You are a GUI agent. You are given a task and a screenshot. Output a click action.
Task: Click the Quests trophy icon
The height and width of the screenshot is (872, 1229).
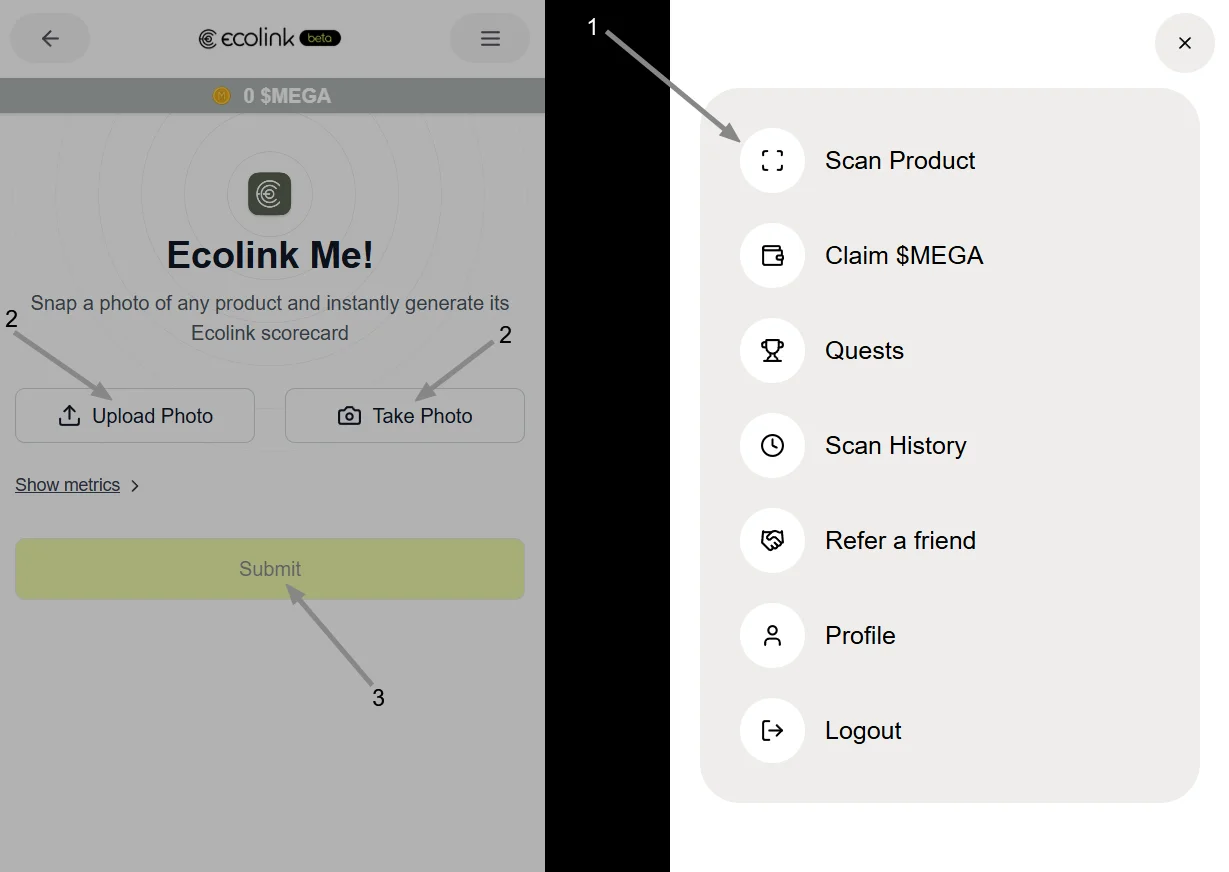[x=772, y=350]
